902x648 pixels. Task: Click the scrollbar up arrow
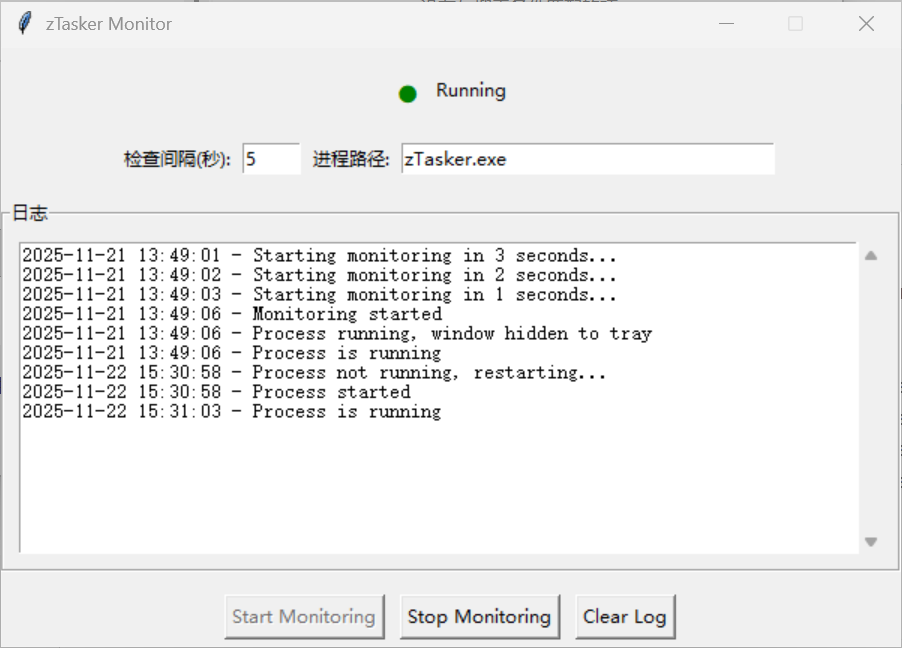coord(870,255)
